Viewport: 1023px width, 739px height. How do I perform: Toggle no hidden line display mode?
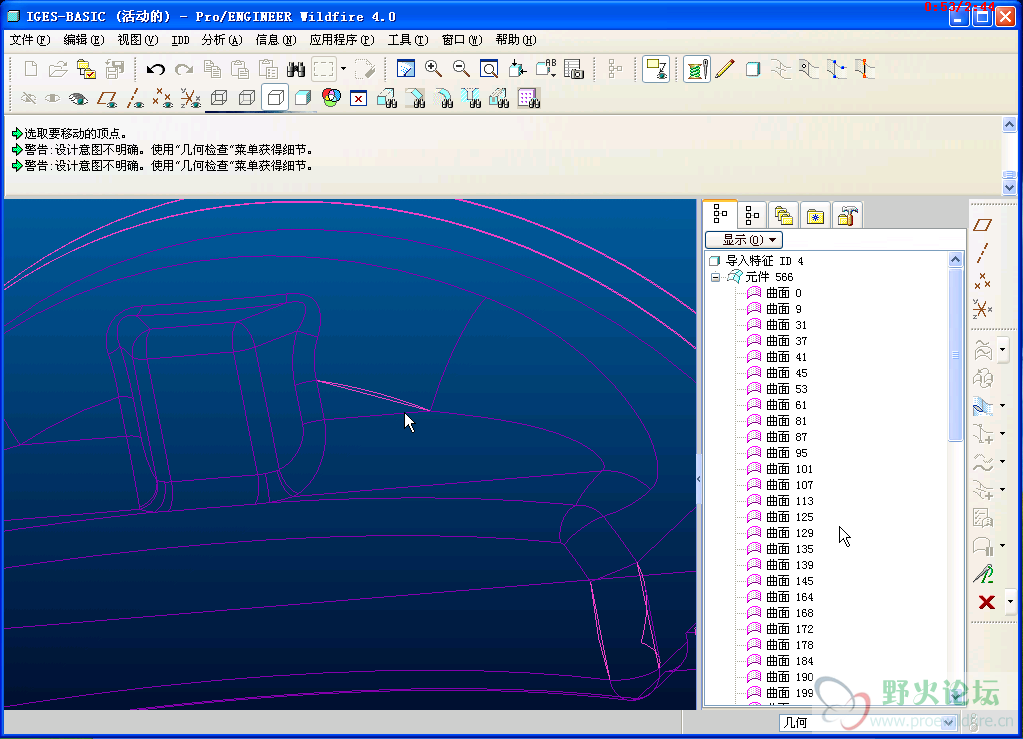(275, 98)
